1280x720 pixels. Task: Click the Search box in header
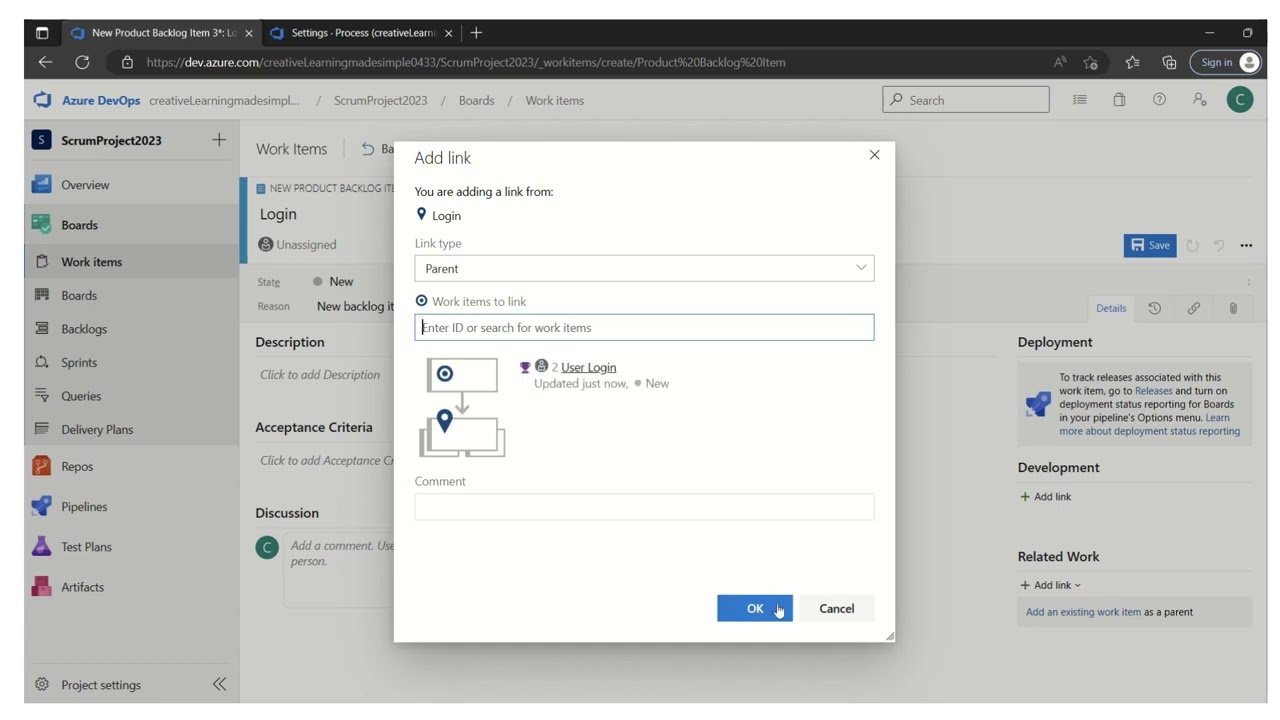point(966,100)
